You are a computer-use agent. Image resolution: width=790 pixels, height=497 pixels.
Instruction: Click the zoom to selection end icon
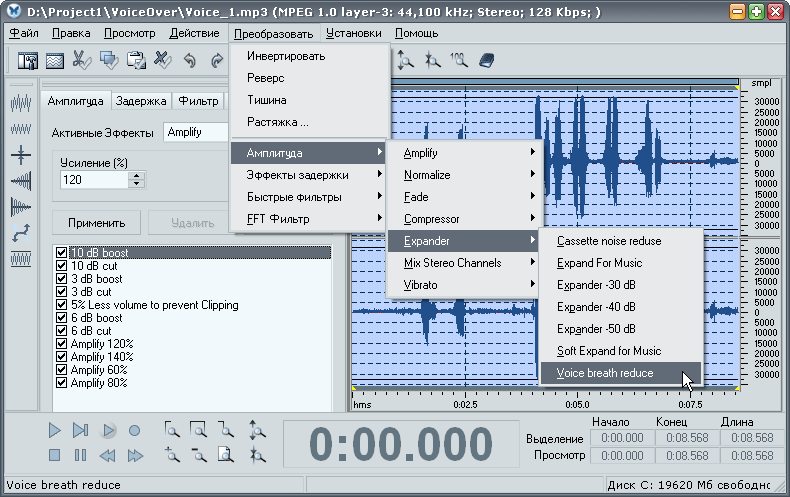click(226, 429)
